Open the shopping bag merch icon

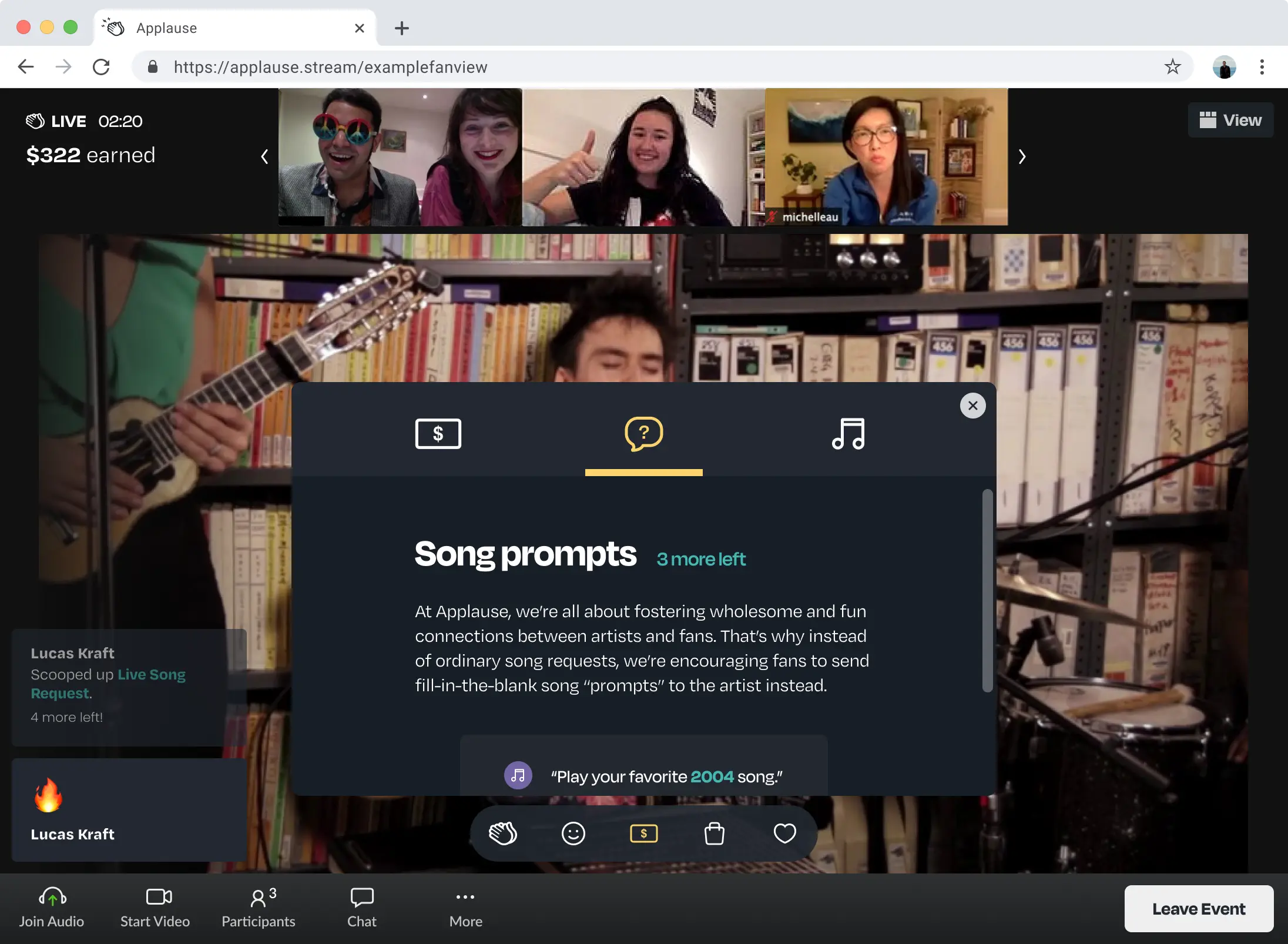714,833
